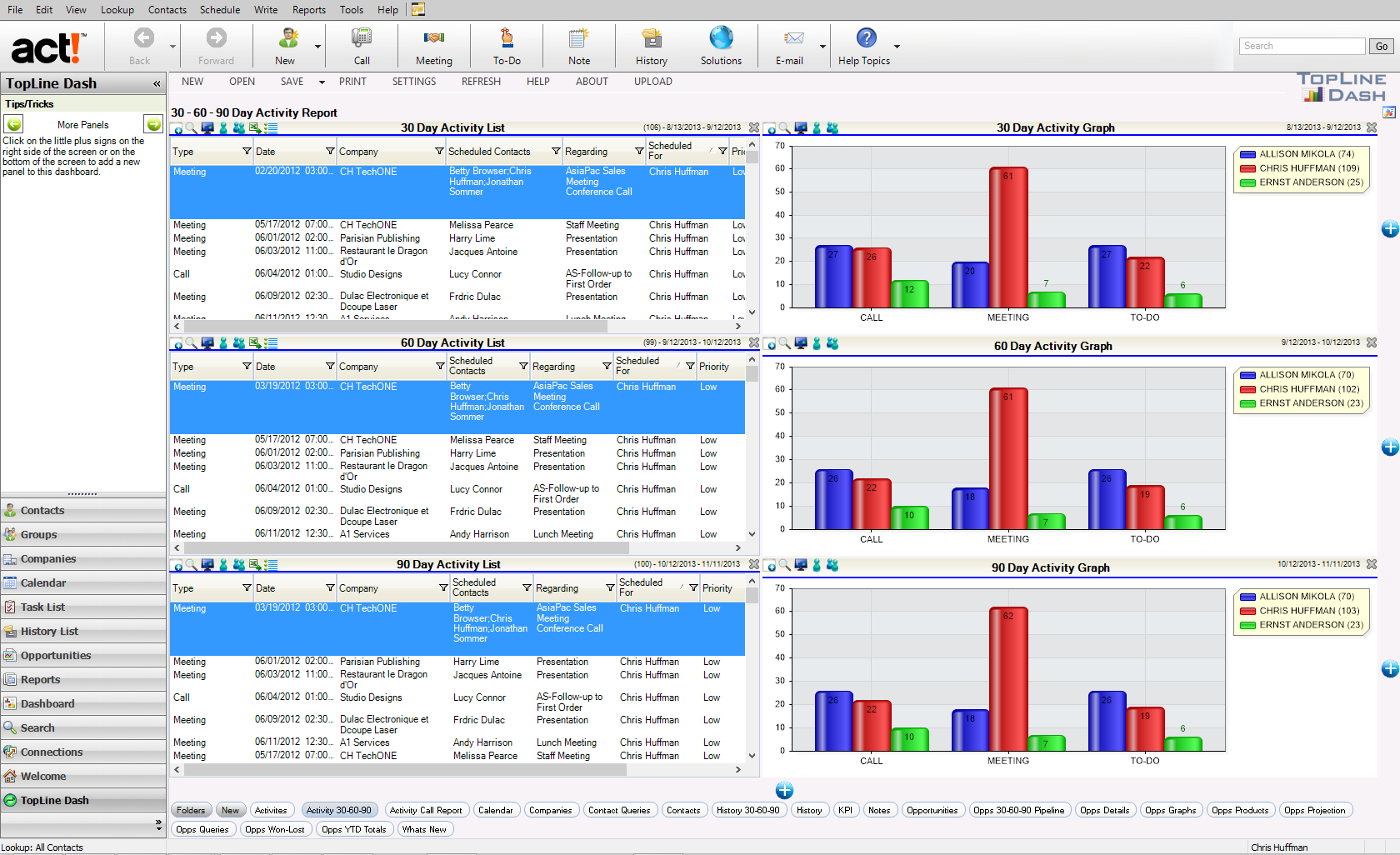
Task: Click magnifier icon in 60 Day Activity List header
Action: tap(192, 343)
